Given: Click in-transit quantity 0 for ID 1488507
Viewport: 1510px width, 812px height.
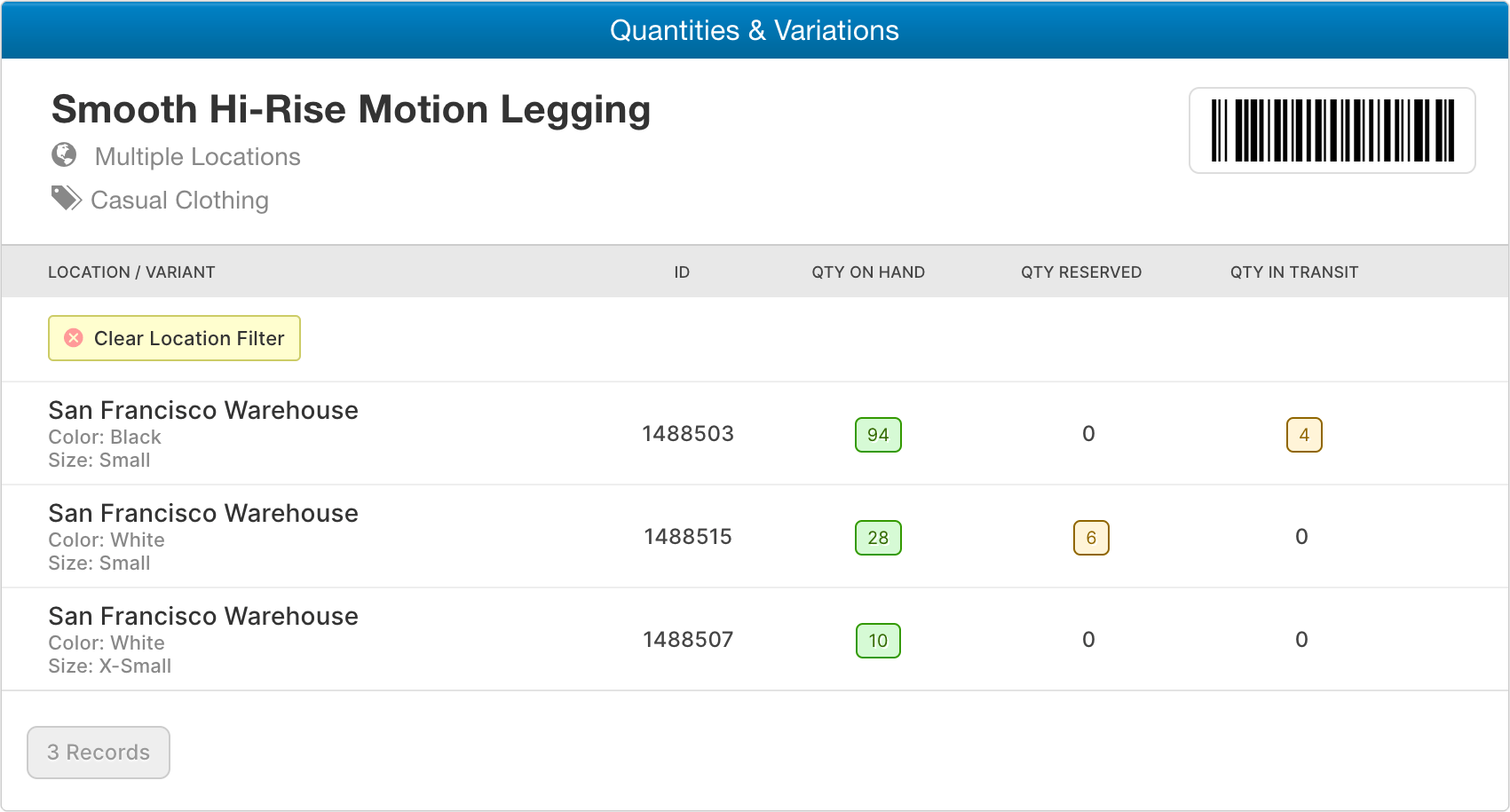Looking at the screenshot, I should [1301, 640].
